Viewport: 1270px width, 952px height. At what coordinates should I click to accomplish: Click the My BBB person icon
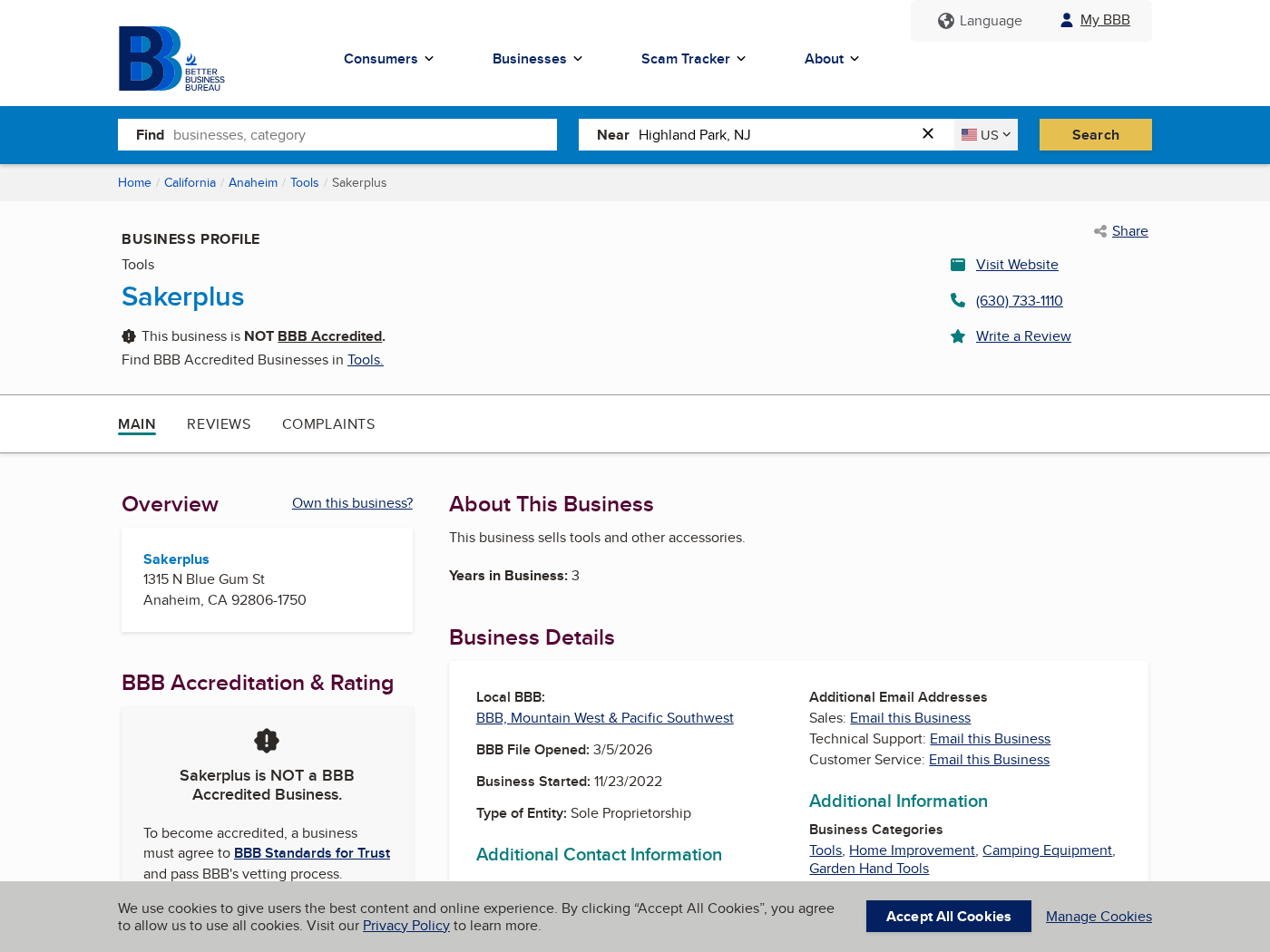click(1067, 20)
